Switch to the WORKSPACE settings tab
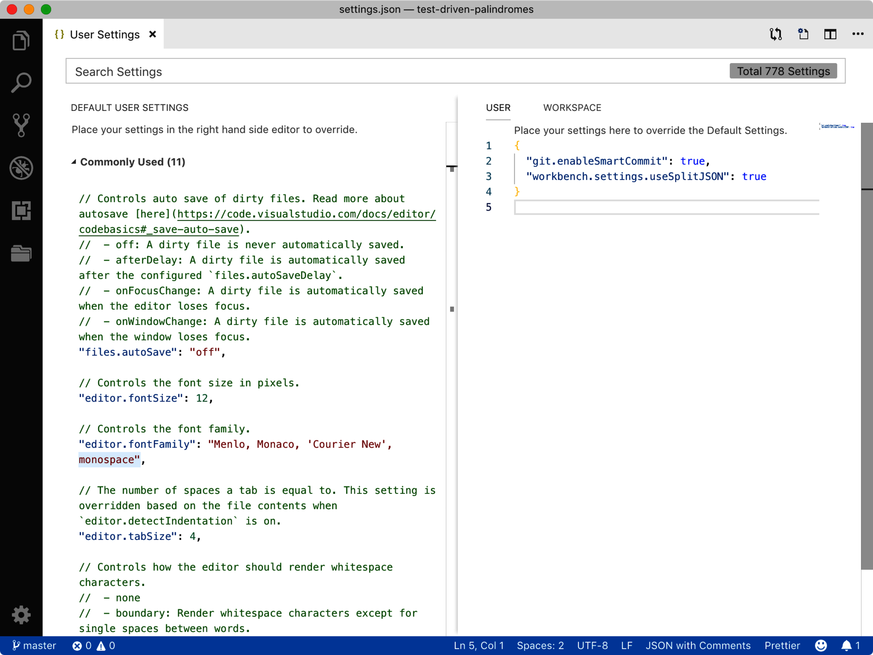Viewport: 873px width, 655px height. coord(572,107)
